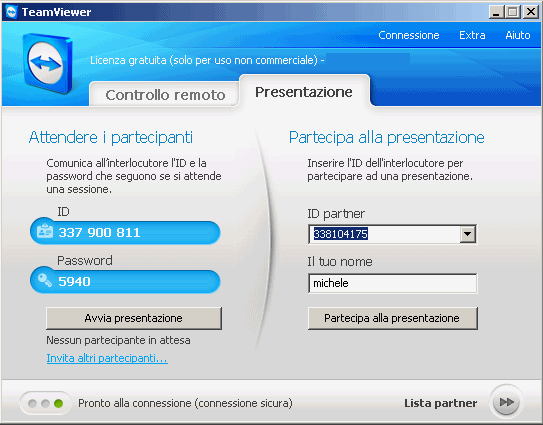543x425 pixels.
Task: Click the Avvia presentazione button
Action: coord(134,318)
